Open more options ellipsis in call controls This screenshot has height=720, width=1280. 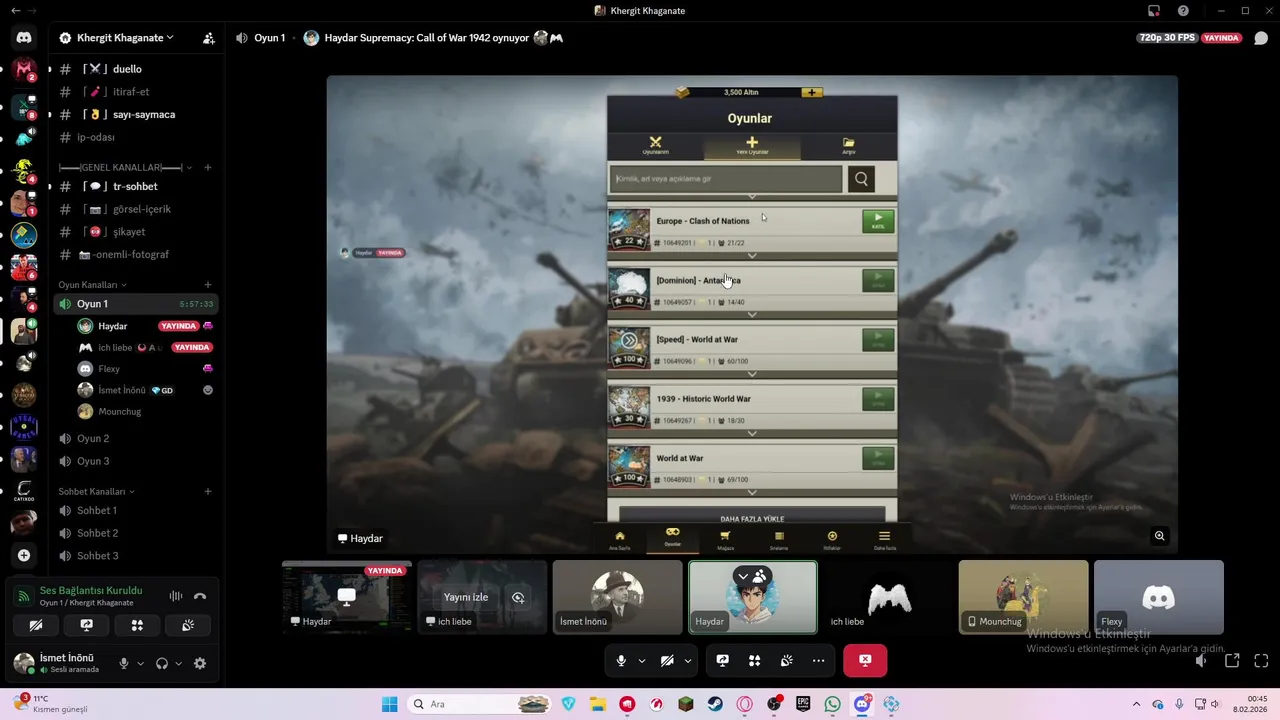(818, 660)
